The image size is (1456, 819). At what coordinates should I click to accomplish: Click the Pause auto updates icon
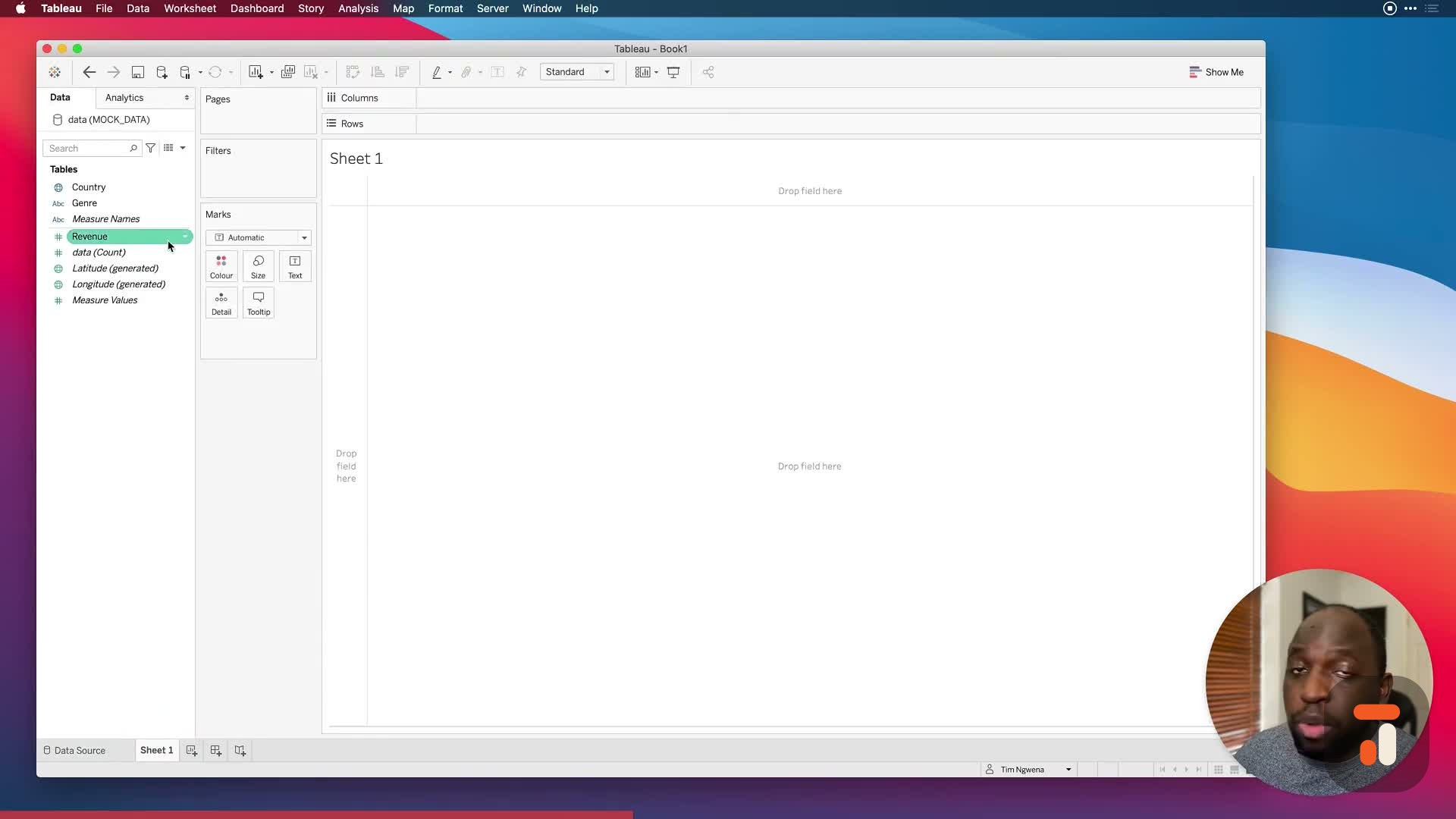[x=185, y=72]
